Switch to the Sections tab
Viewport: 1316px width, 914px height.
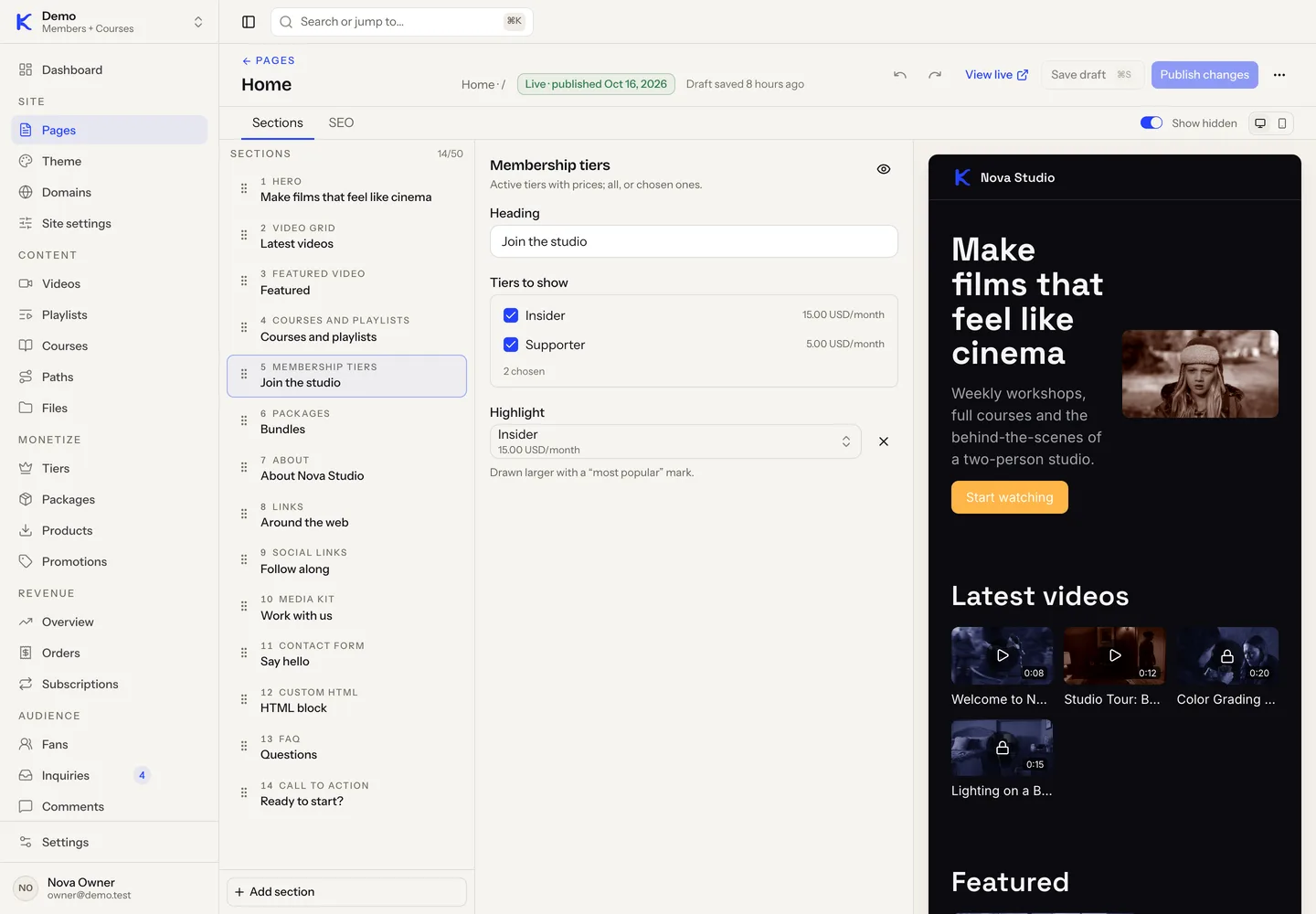tap(278, 122)
